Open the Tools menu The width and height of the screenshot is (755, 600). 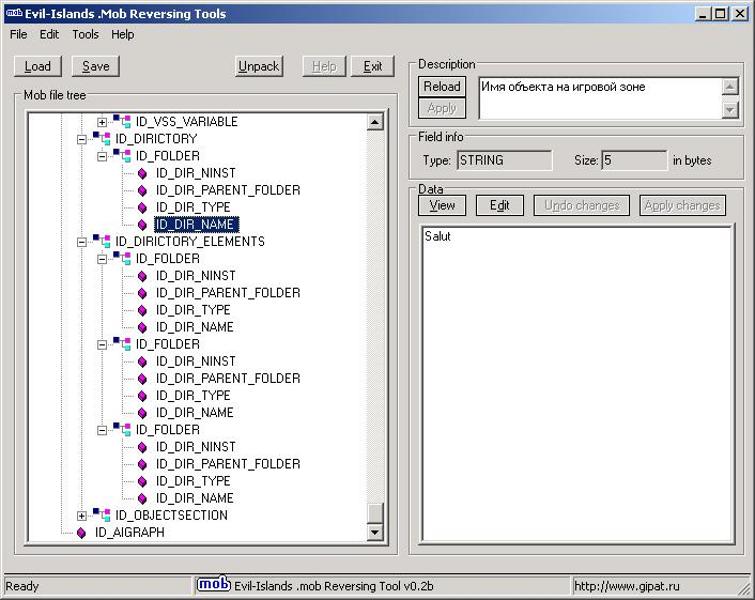tap(85, 34)
